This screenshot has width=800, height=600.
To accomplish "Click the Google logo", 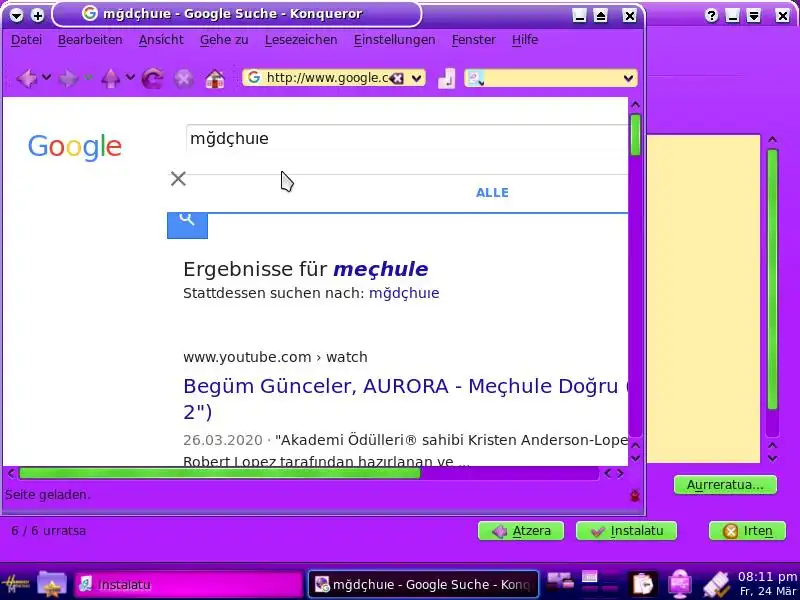I will click(74, 147).
